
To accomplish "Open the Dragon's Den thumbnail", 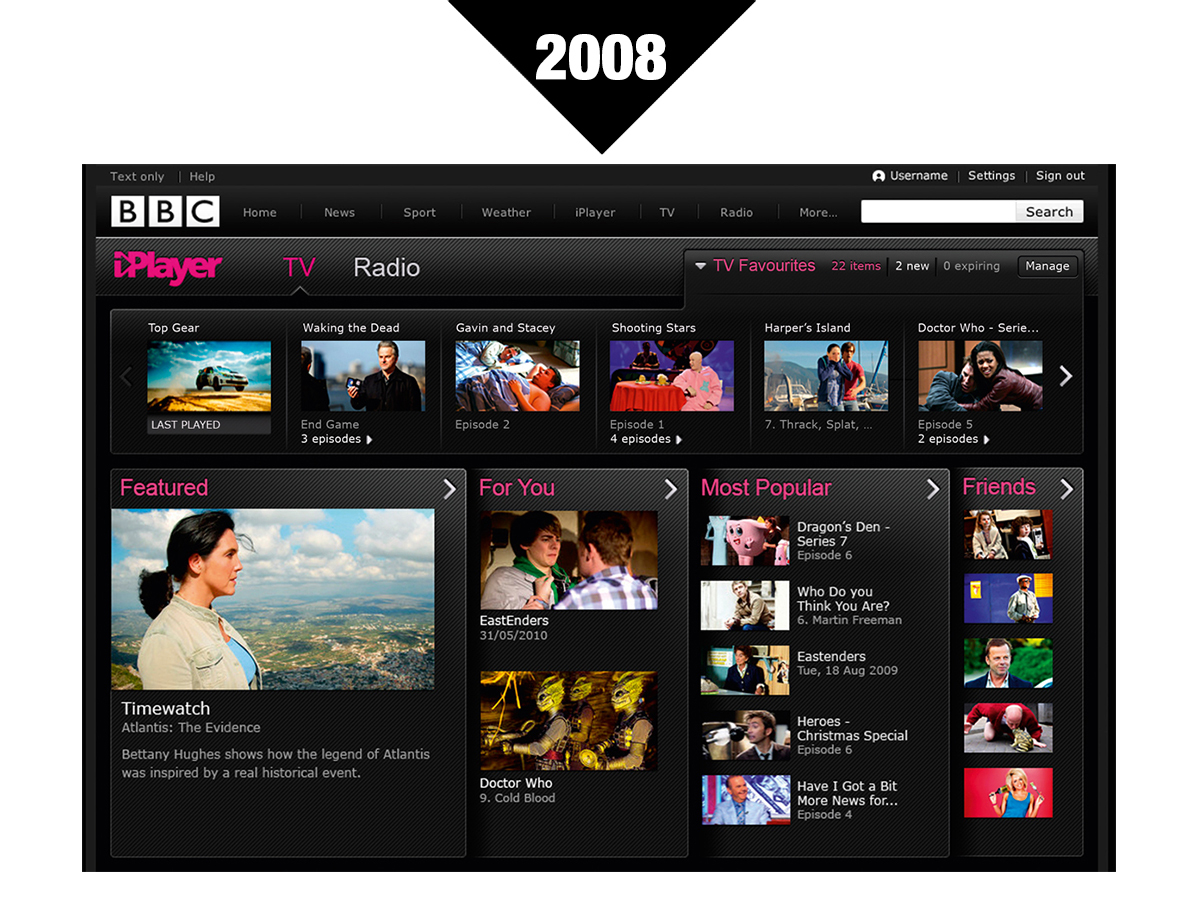I will 745,541.
